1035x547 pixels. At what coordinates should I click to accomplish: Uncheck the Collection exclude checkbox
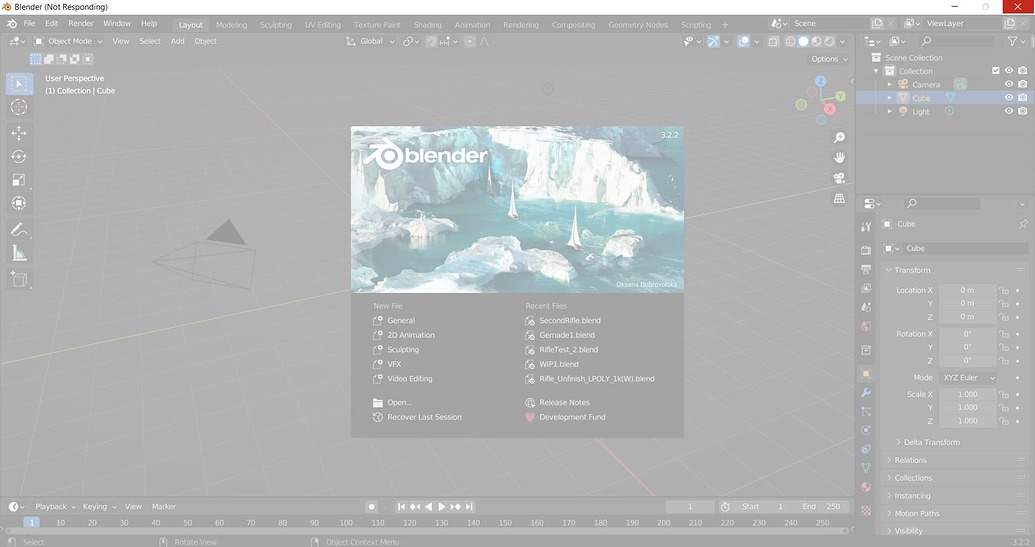pos(996,71)
